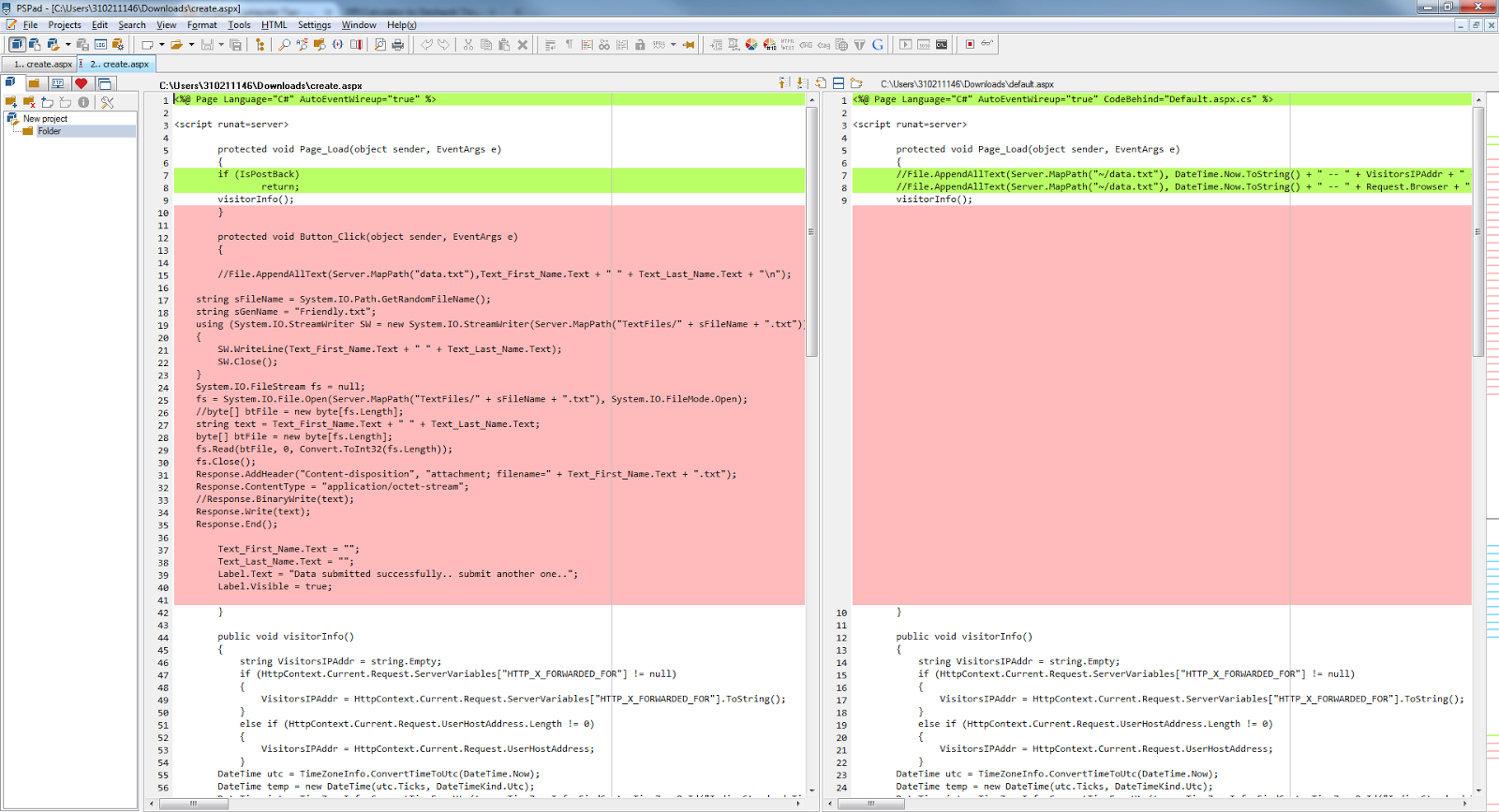Click the Print preview icon
This screenshot has width=1499, height=812.
tap(379, 44)
